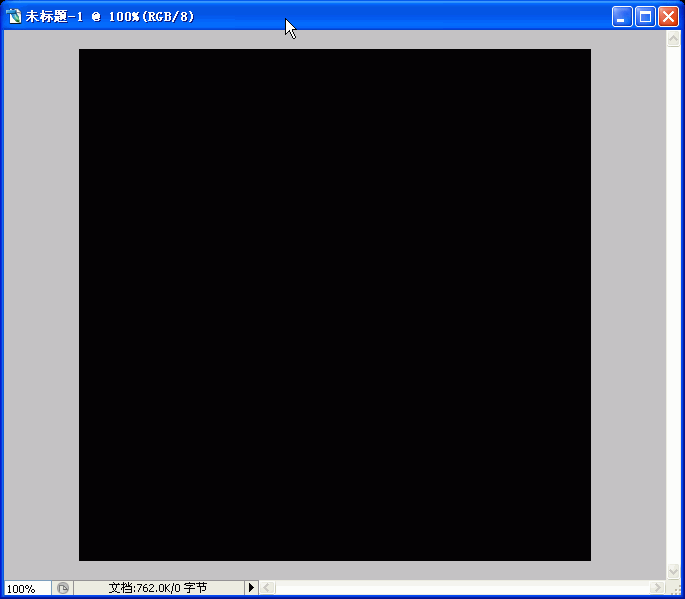Click the zoom percentage field showing 100%
685x599 pixels.
28,588
